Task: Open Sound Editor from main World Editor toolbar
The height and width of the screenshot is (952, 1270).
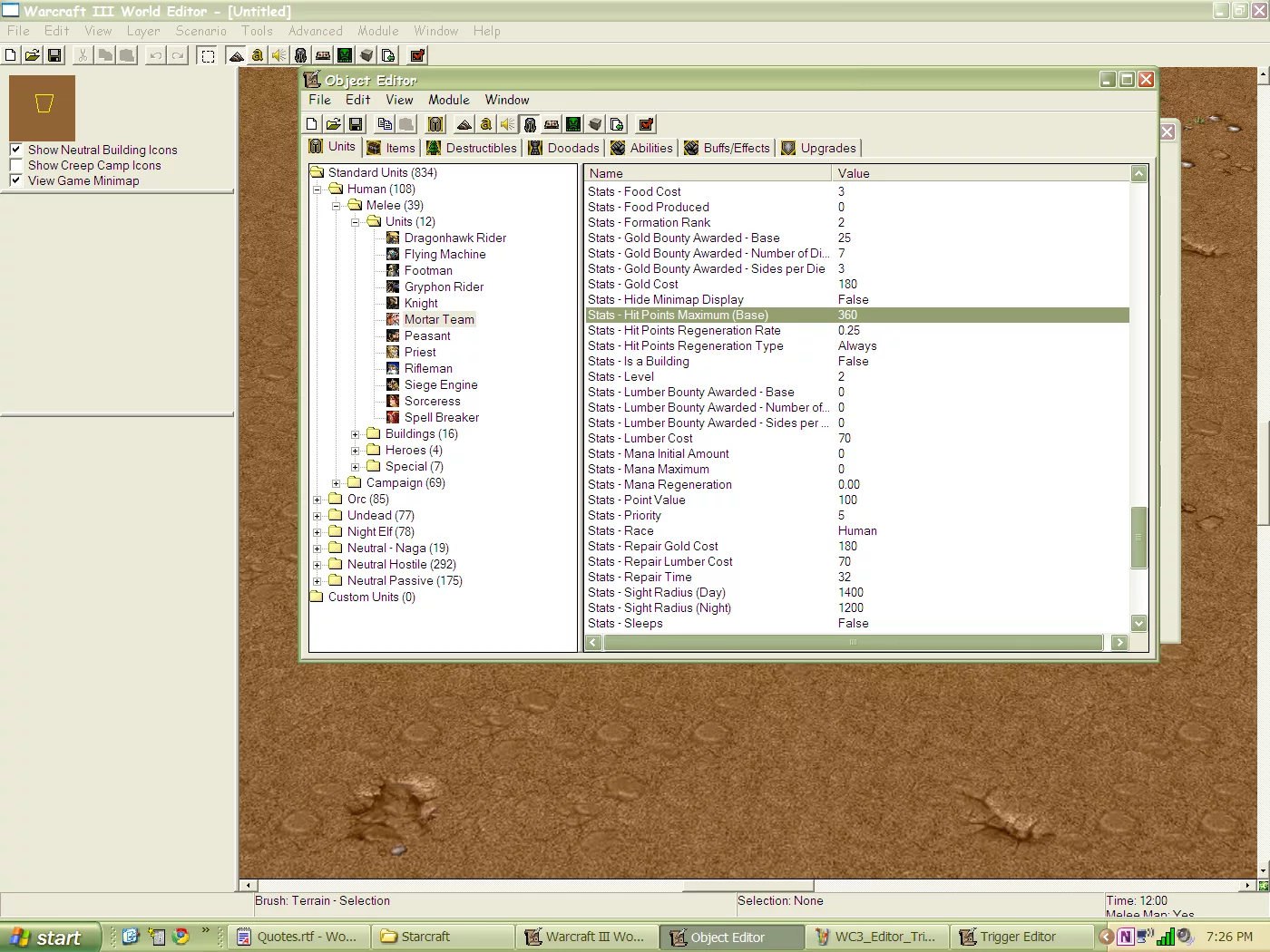Action: pos(279,55)
